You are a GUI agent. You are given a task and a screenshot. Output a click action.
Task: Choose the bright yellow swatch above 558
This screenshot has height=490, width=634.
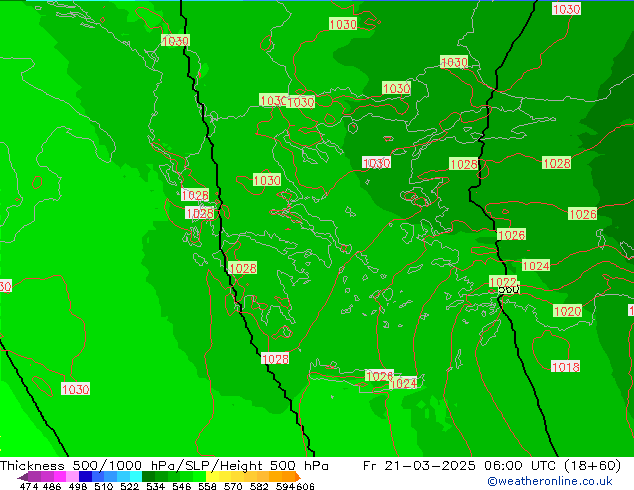pos(212,477)
